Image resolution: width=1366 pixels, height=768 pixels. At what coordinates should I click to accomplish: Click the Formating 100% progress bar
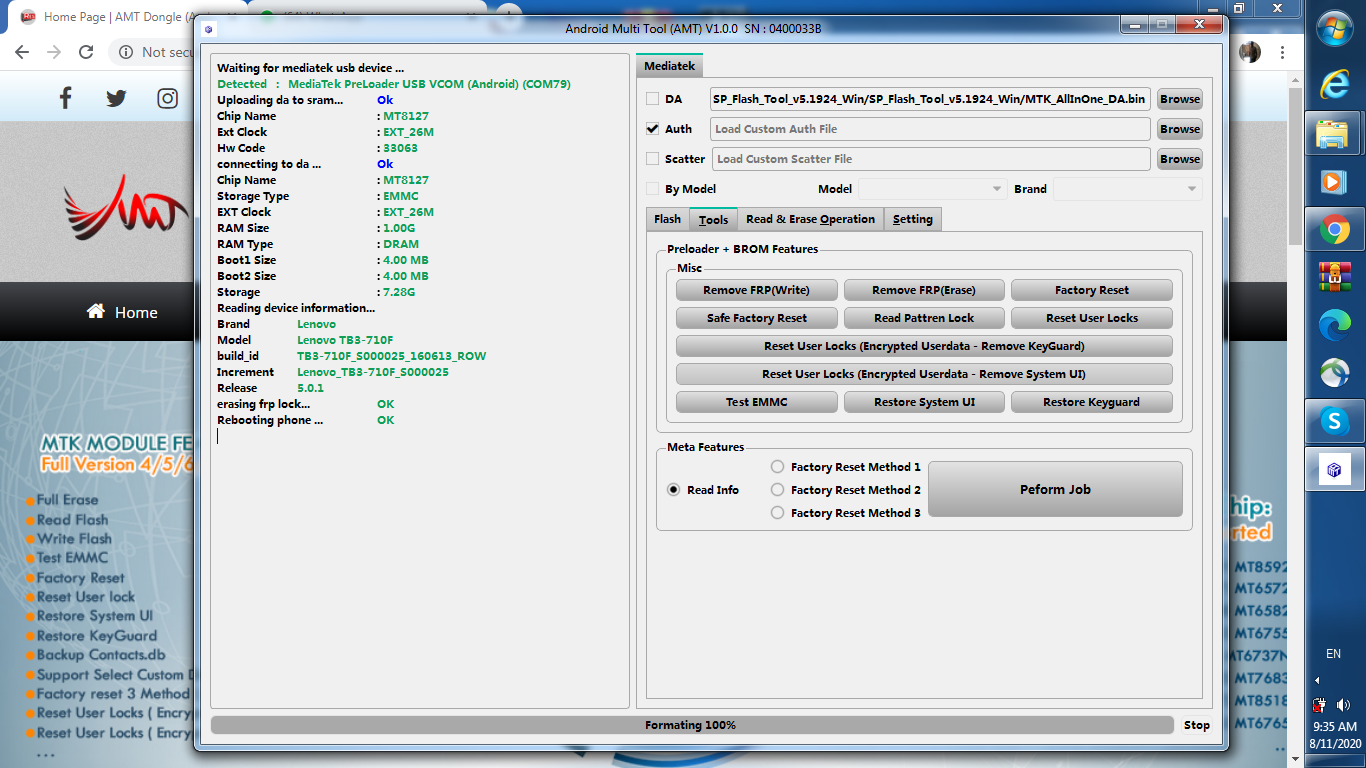(692, 725)
